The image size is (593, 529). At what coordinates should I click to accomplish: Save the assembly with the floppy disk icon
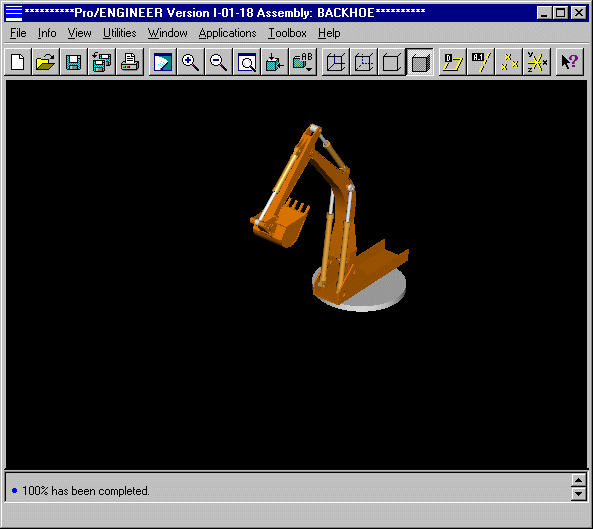coord(73,62)
